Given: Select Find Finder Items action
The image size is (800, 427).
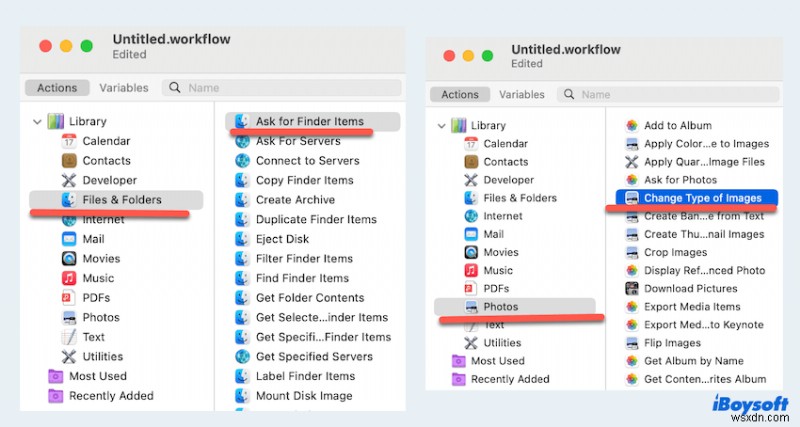Looking at the screenshot, I should 303,278.
